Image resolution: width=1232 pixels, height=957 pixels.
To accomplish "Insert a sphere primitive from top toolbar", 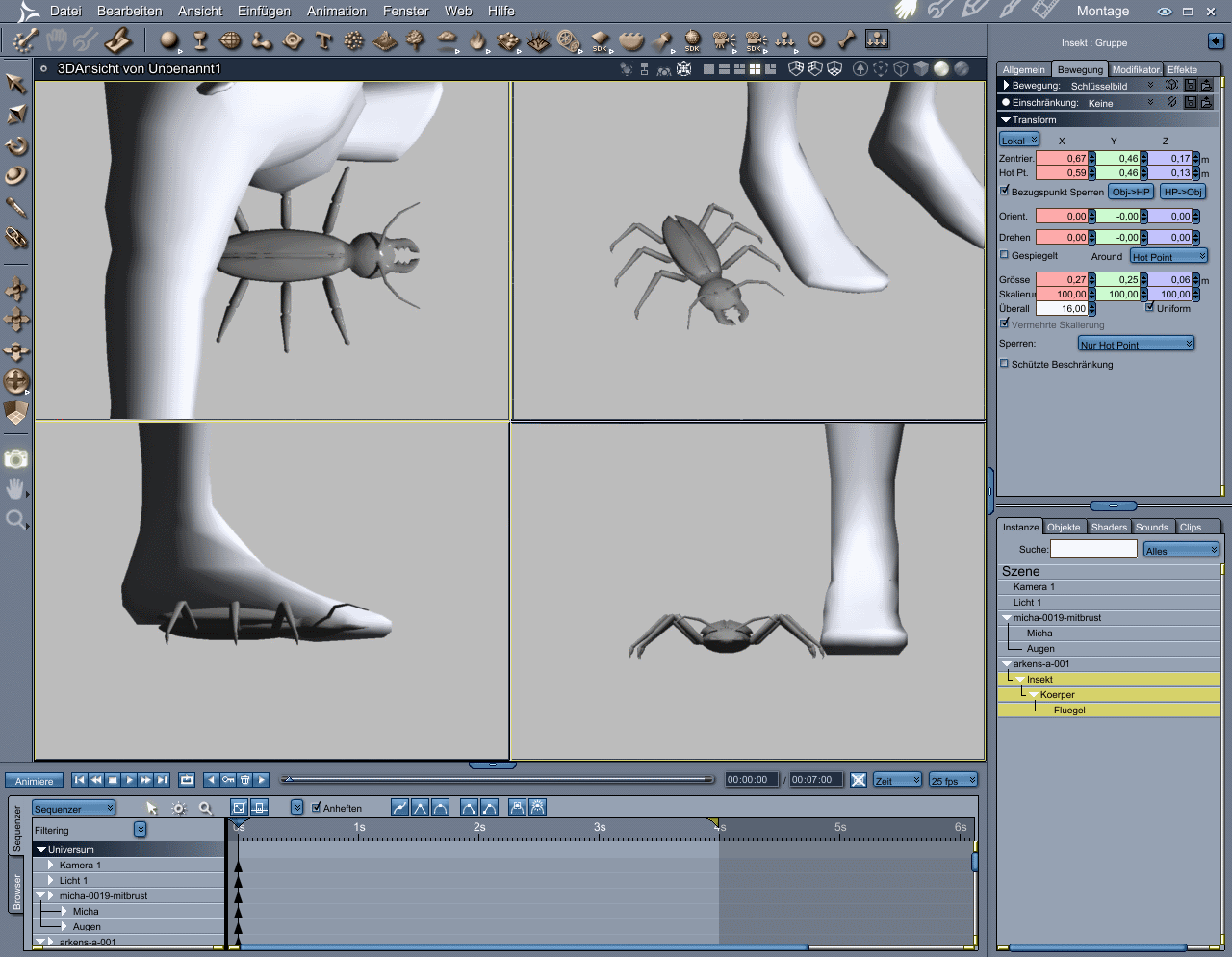I will coord(169,40).
